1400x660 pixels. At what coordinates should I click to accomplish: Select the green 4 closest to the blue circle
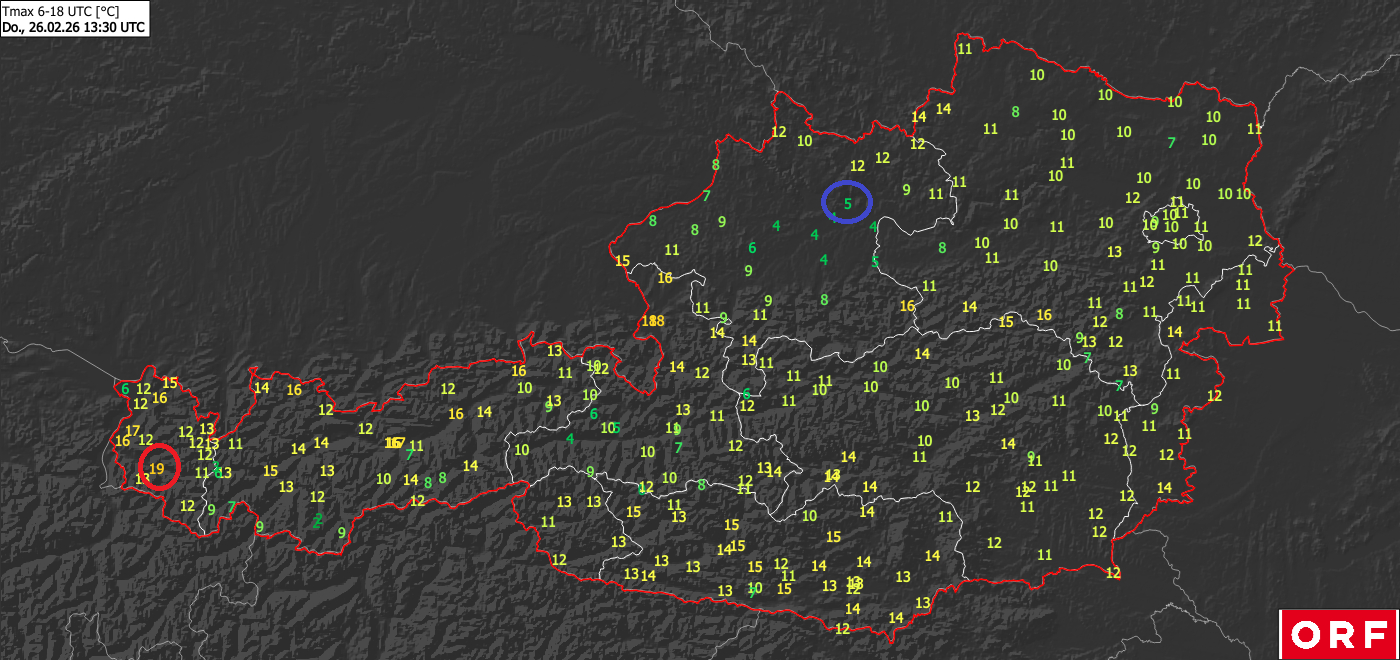834,217
